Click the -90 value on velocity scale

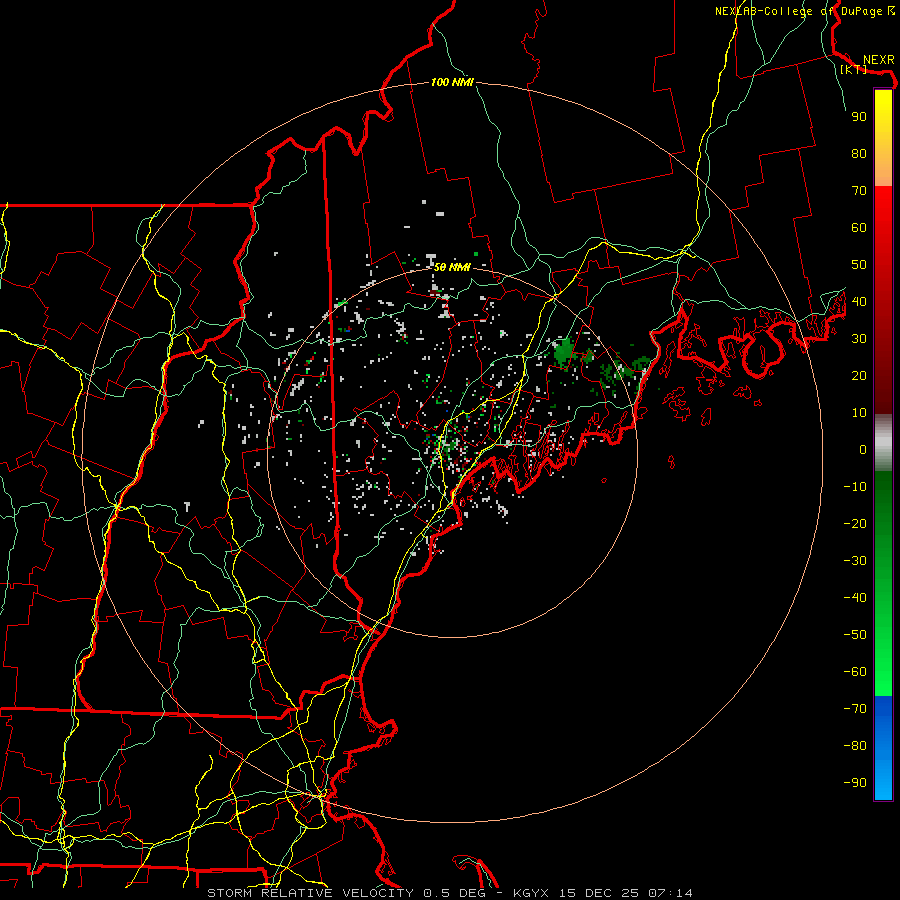pyautogui.click(x=855, y=783)
